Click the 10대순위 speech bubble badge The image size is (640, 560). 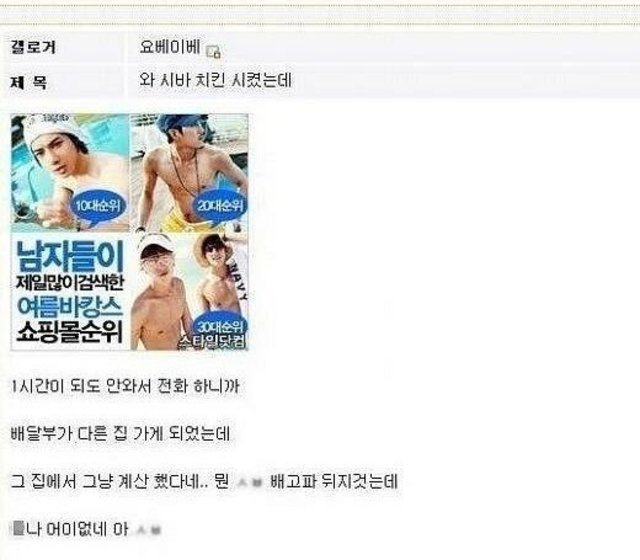tap(98, 206)
